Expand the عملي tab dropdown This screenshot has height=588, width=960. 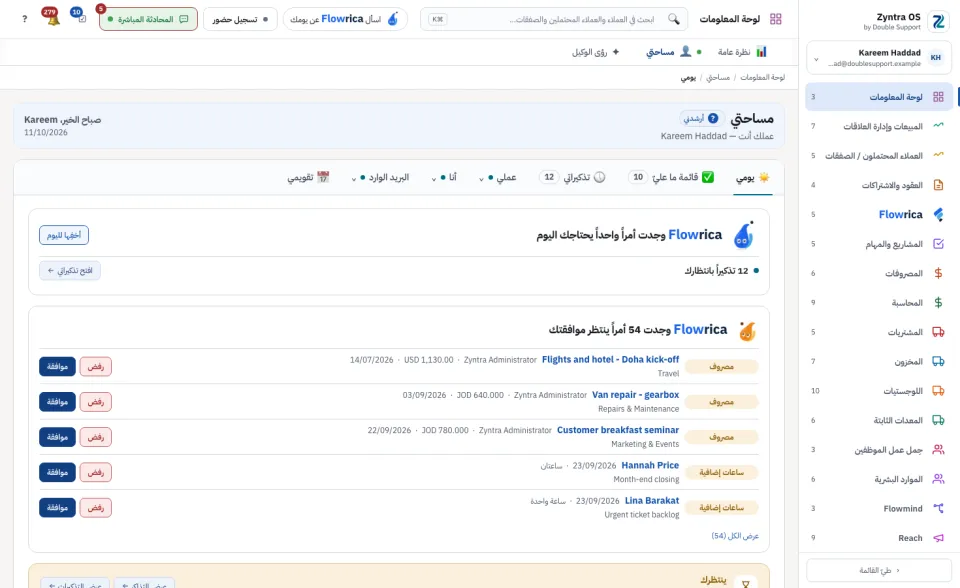pyautogui.click(x=498, y=178)
